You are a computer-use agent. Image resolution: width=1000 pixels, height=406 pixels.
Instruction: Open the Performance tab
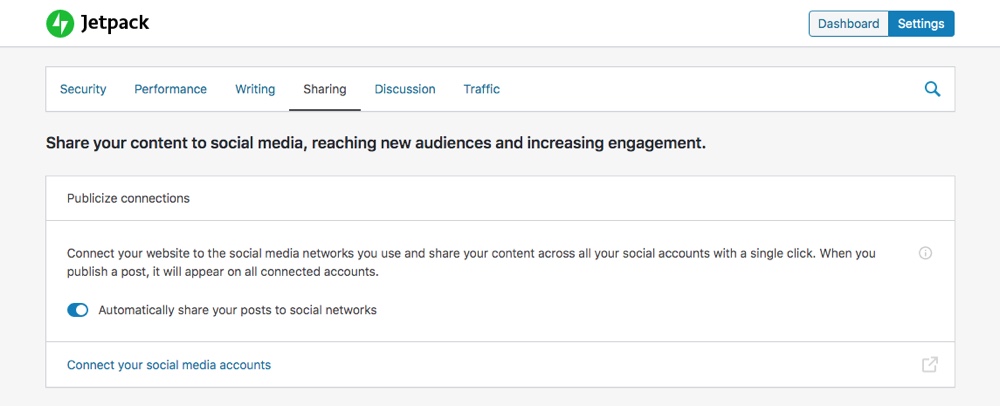coord(170,89)
